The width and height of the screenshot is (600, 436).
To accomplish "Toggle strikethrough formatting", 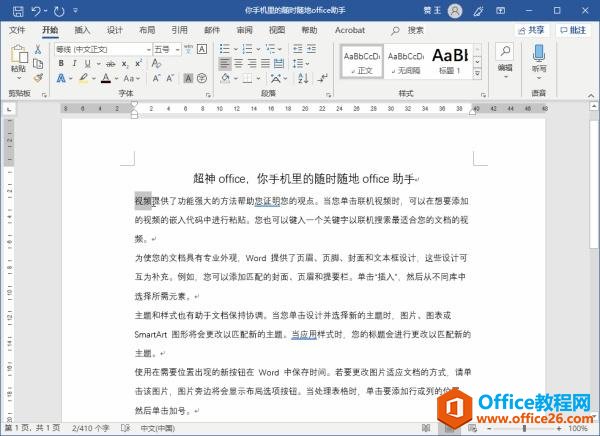I will 111,64.
